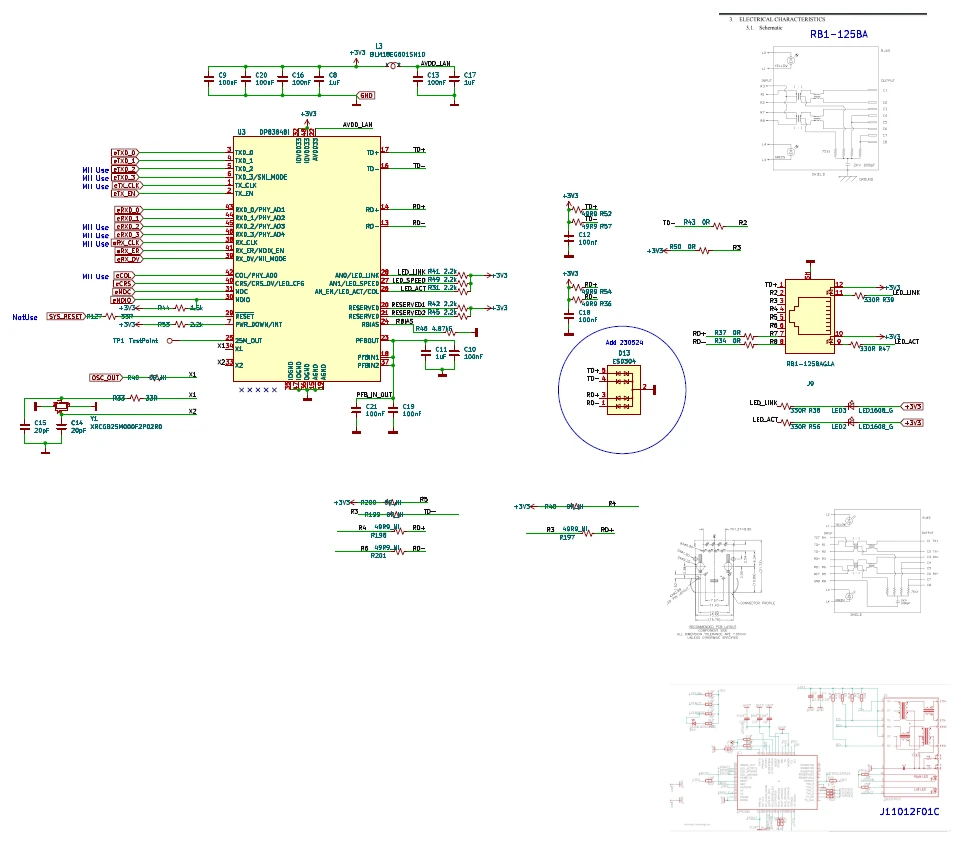The width and height of the screenshot is (973, 860).
Task: Select resistor R197 49R9_NI
Action: pyautogui.click(x=587, y=533)
